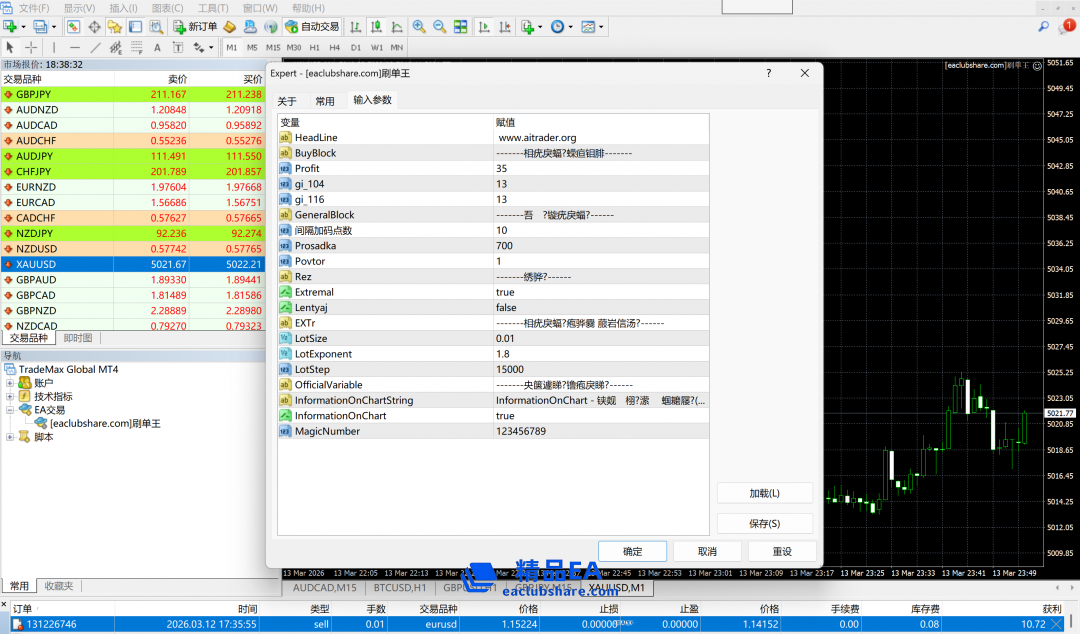Click the zoom in magnifier icon
Screen dimensions: 1080x634
pos(419,27)
